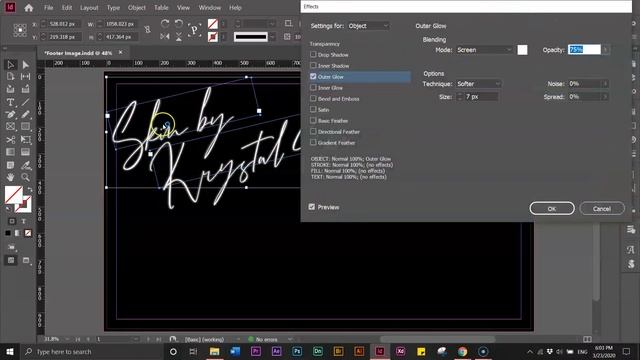Select the Rectangle Frame tool
The image size is (640, 360).
[x=11, y=127]
